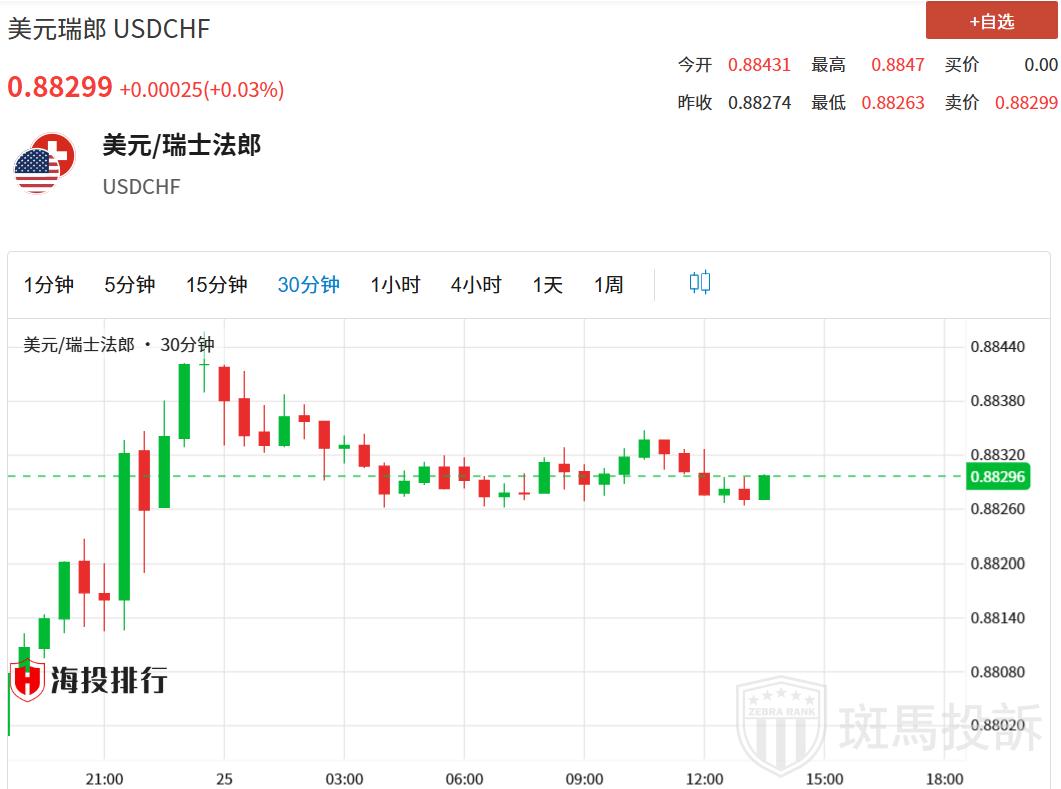The image size is (1061, 789).
Task: Open the 4小时 timeframe view
Action: (x=476, y=285)
